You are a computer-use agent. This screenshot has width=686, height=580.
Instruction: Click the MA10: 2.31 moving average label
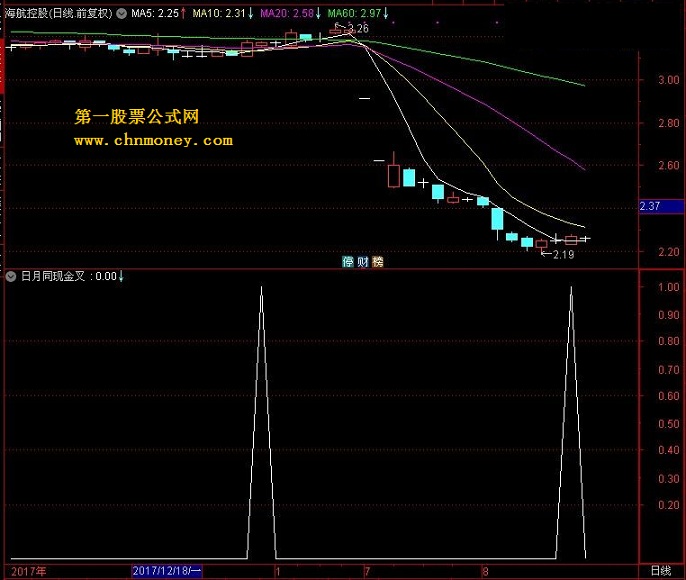[219, 14]
